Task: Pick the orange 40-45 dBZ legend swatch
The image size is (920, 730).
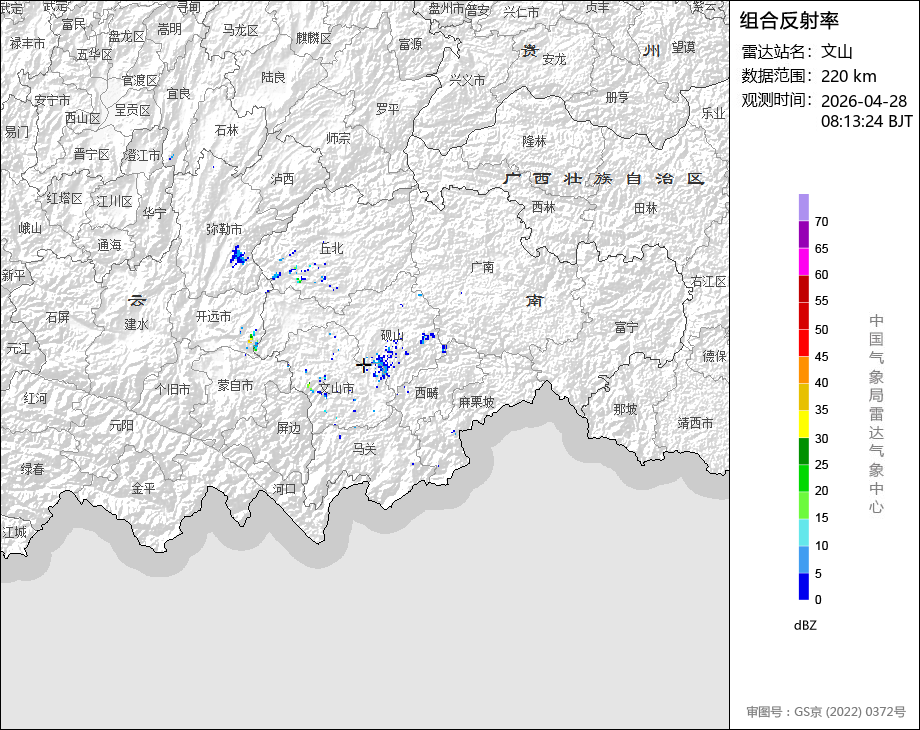Action: coord(804,370)
